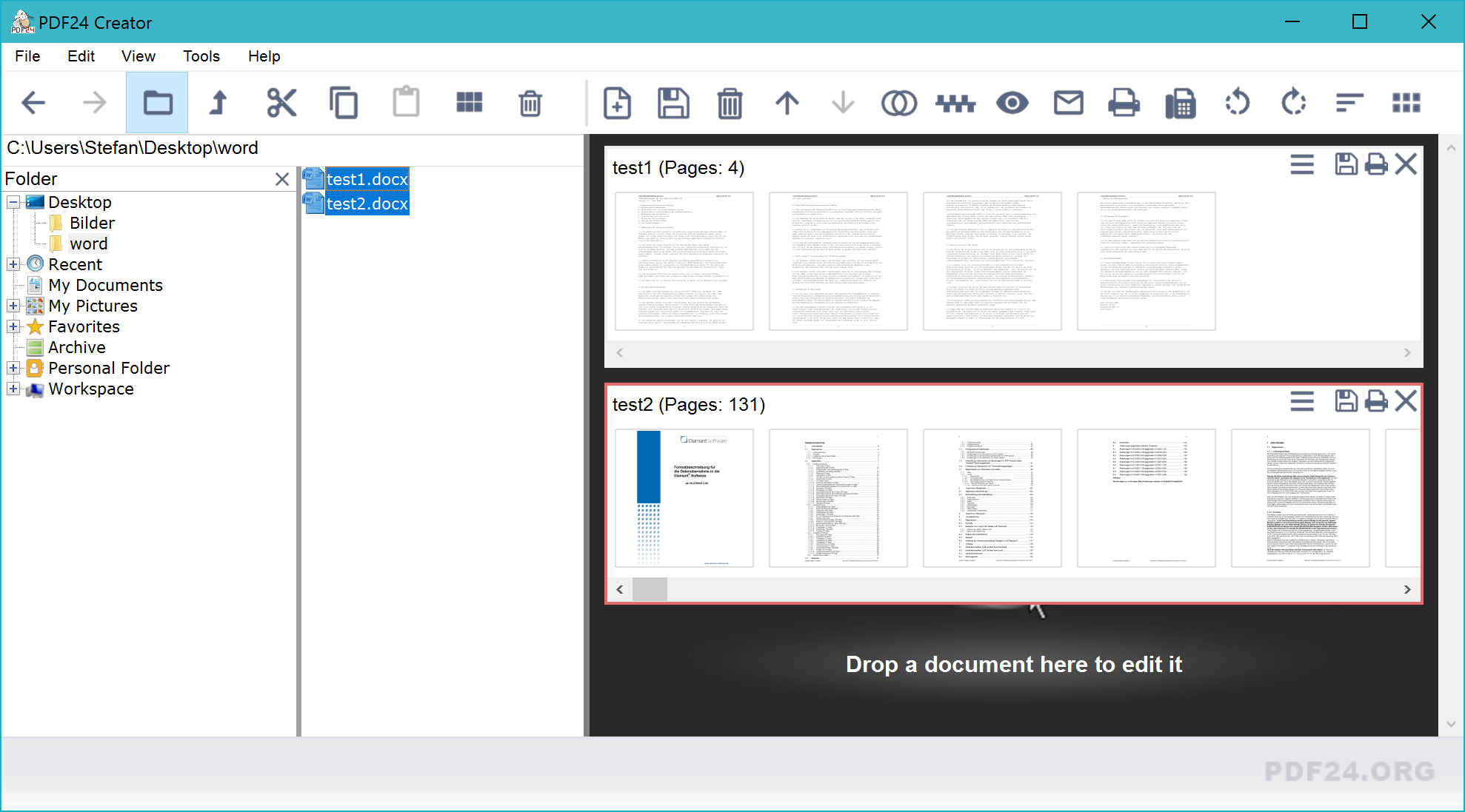Save all documents with floppy icon
This screenshot has height=812, width=1465.
pyautogui.click(x=673, y=103)
